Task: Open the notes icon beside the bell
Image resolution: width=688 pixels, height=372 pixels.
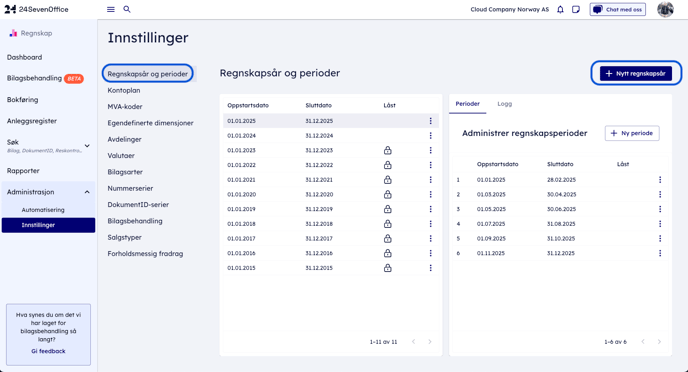Action: coord(576,9)
